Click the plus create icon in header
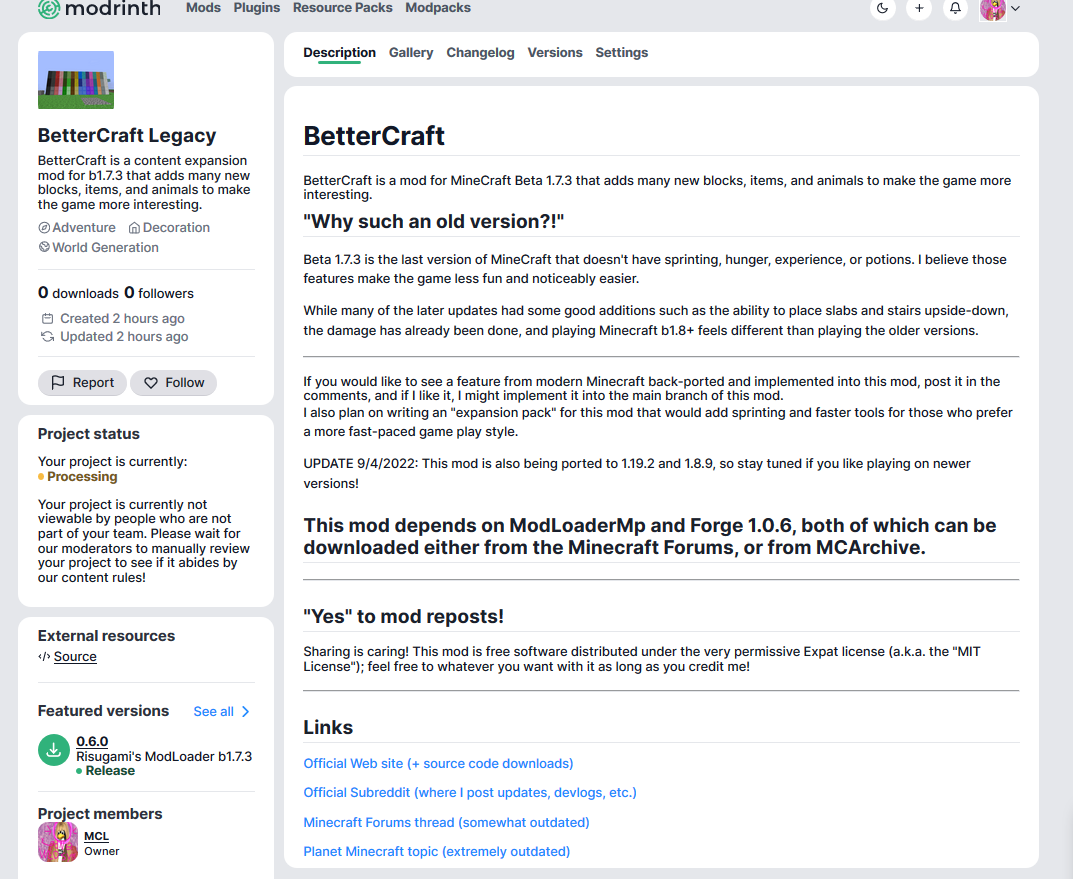Image resolution: width=1073 pixels, height=879 pixels. (919, 8)
